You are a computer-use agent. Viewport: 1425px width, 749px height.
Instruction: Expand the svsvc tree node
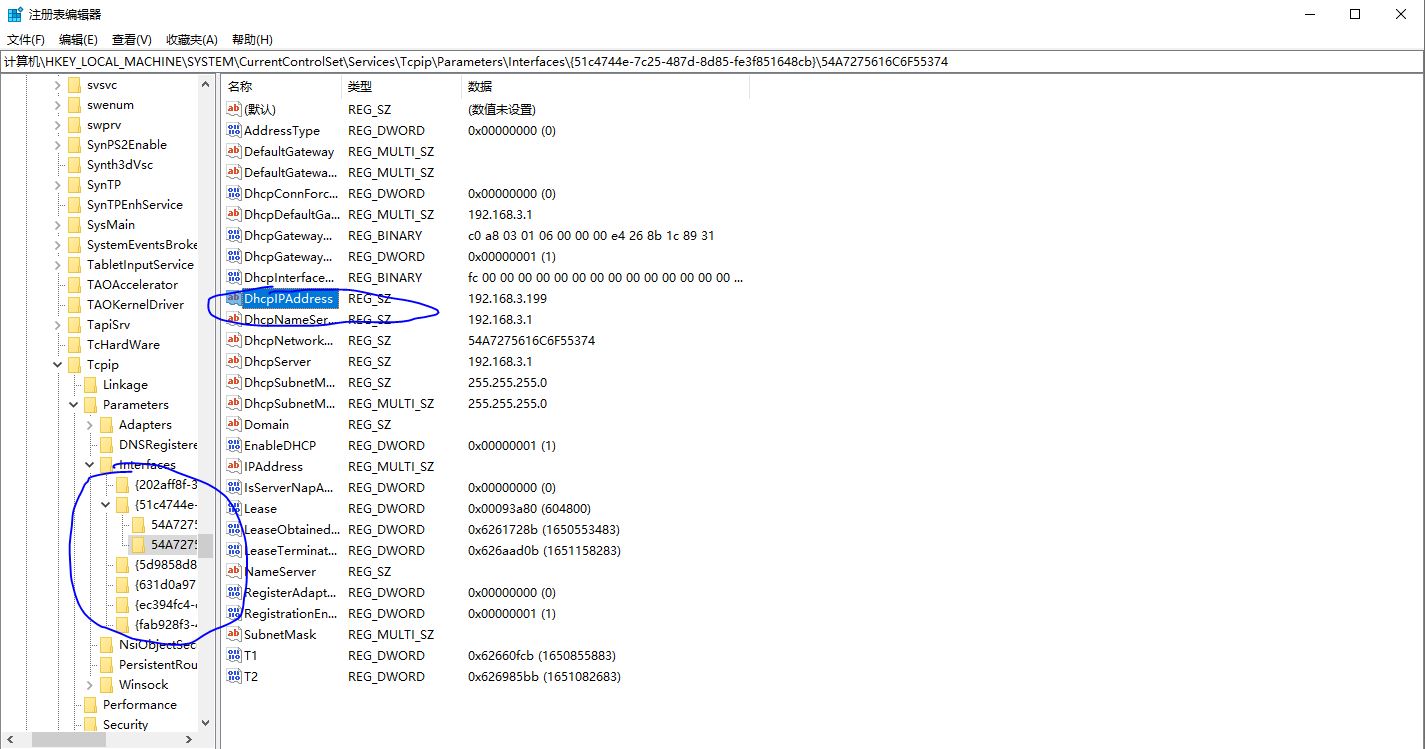[58, 85]
